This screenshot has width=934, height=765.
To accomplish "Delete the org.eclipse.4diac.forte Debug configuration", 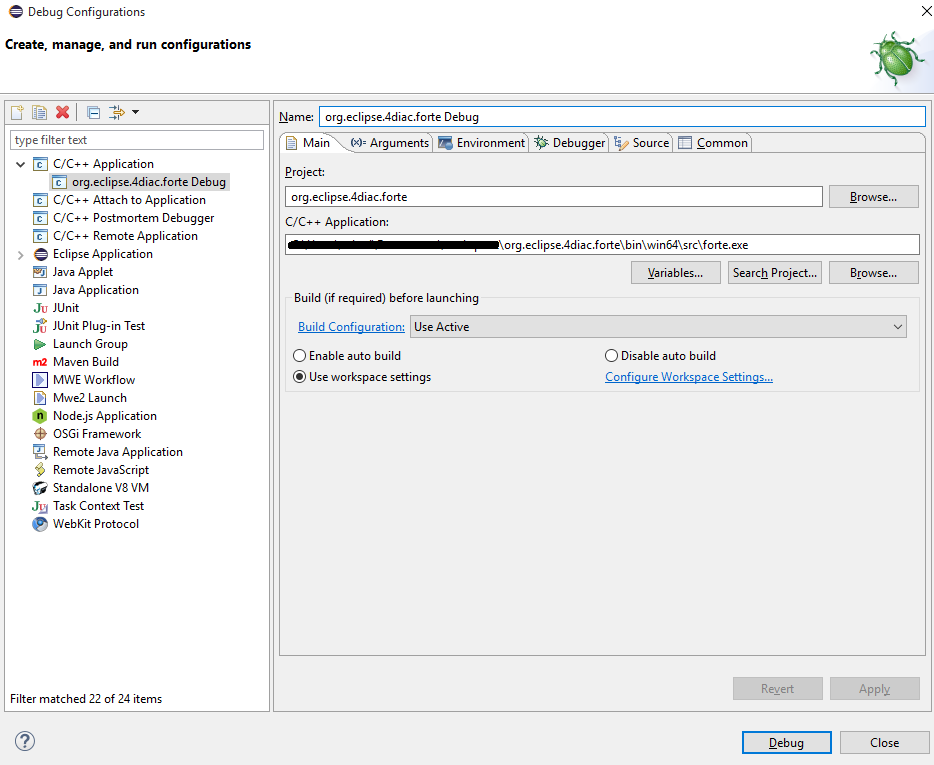I will coord(60,112).
